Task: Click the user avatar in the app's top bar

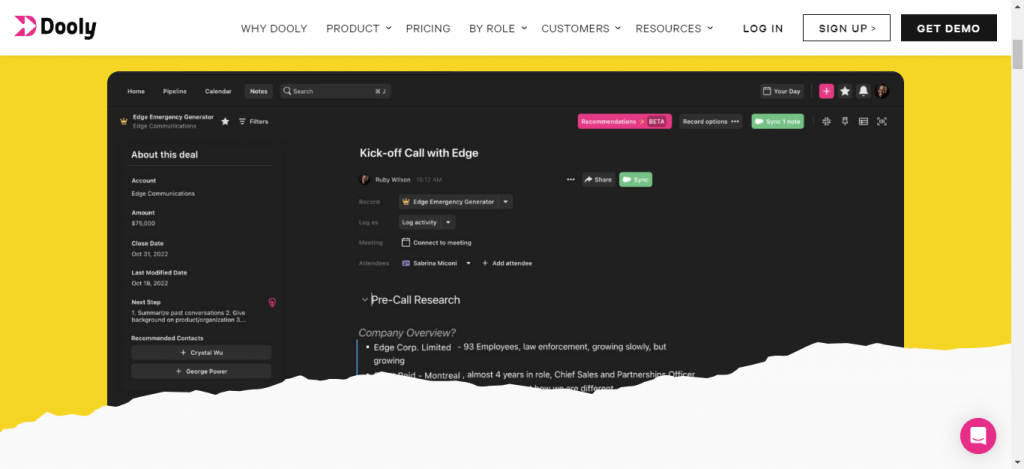Action: 882,91
